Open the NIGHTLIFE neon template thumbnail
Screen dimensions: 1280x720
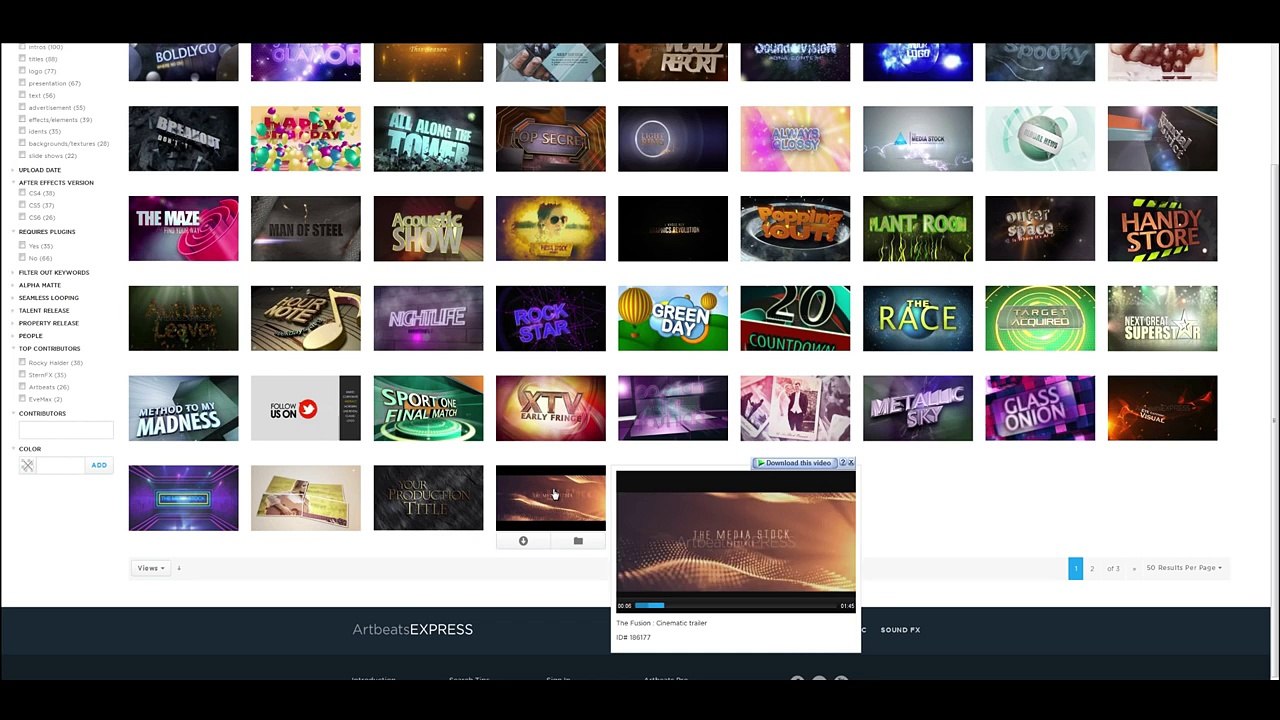tap(428, 319)
